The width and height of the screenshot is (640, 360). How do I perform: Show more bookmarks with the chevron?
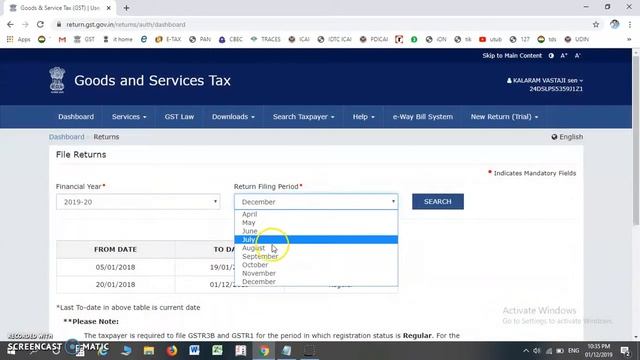(x=629, y=39)
